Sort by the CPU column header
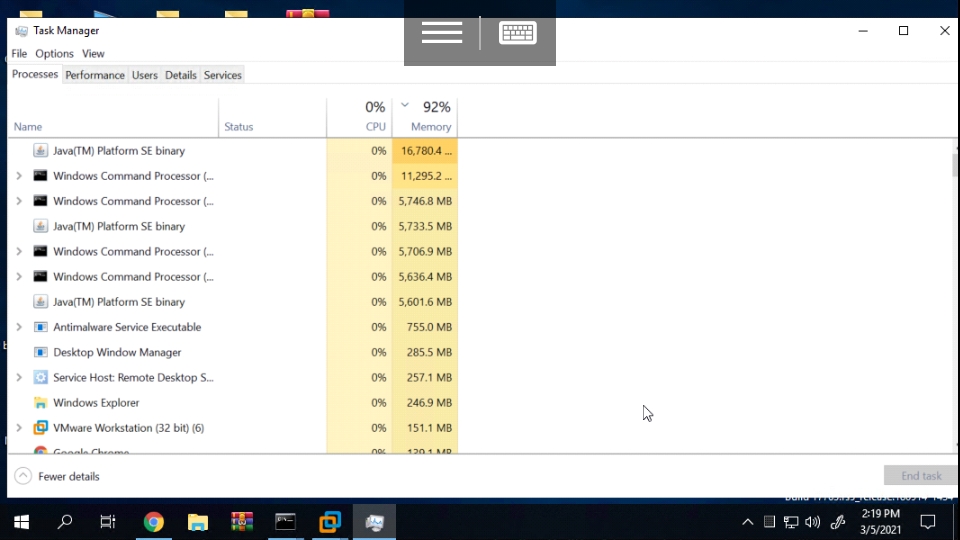The width and height of the screenshot is (960, 540). (x=359, y=118)
